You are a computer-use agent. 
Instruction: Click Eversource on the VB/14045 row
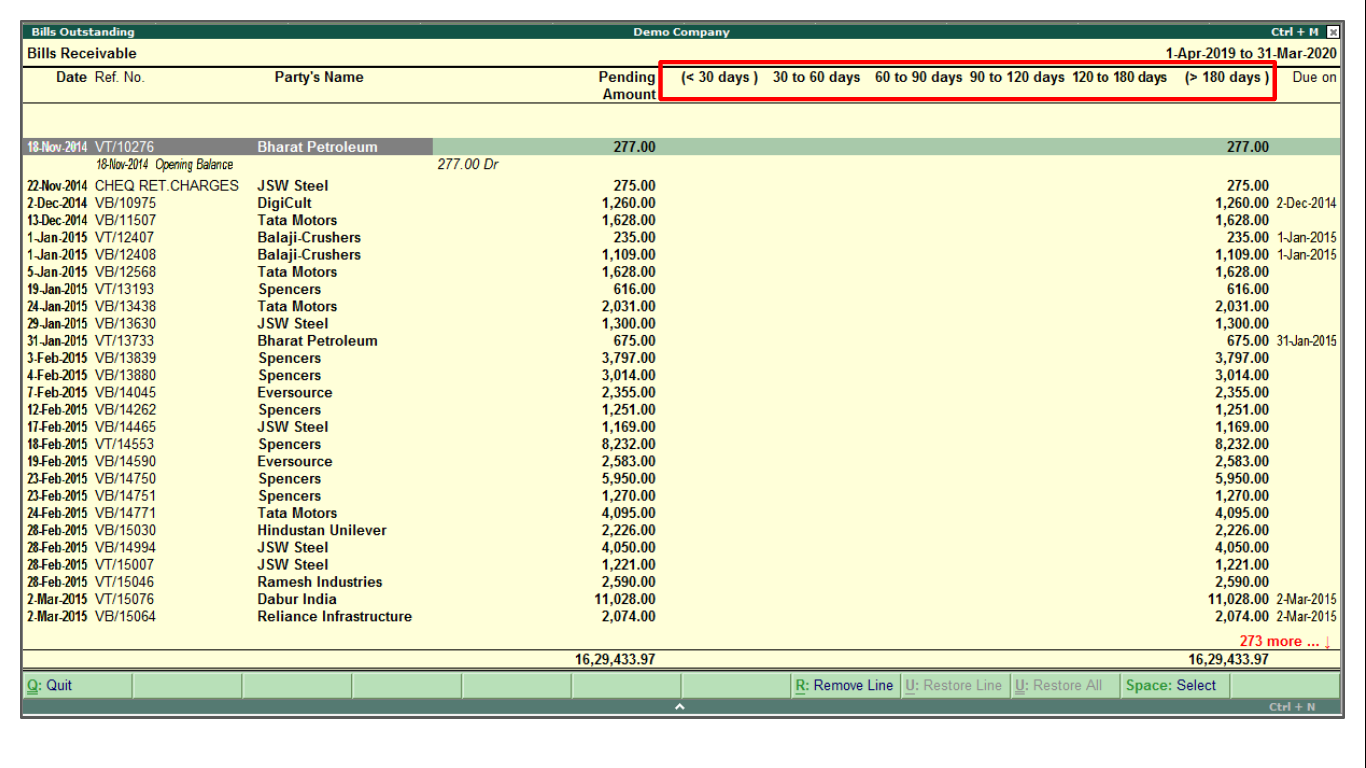click(294, 393)
